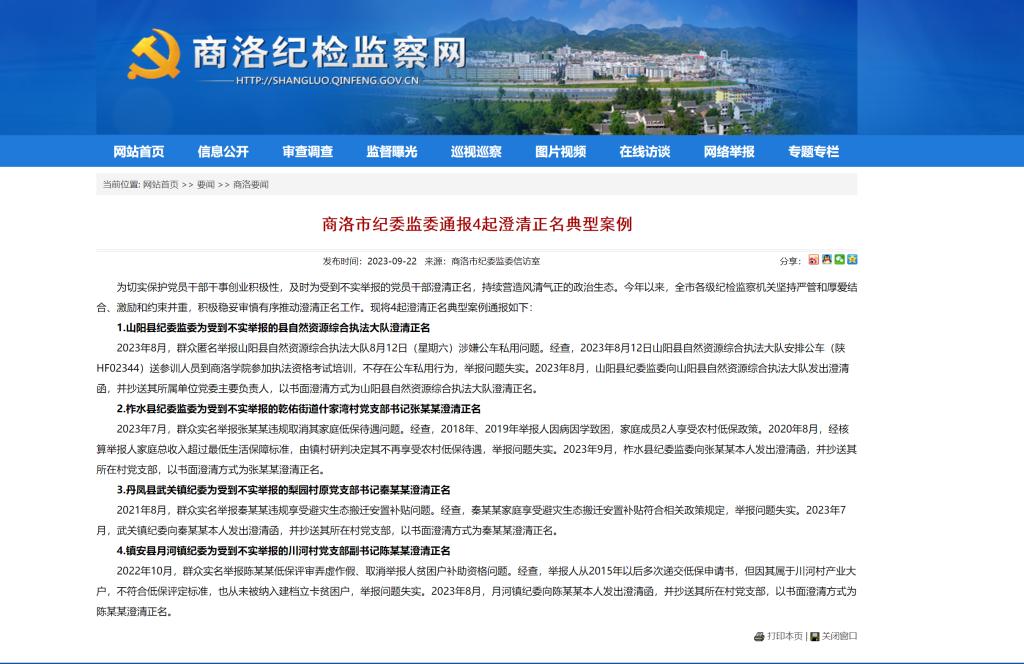Image resolution: width=1024 pixels, height=664 pixels.
Task: Open the 图片视频 menu item
Action: pyautogui.click(x=560, y=151)
